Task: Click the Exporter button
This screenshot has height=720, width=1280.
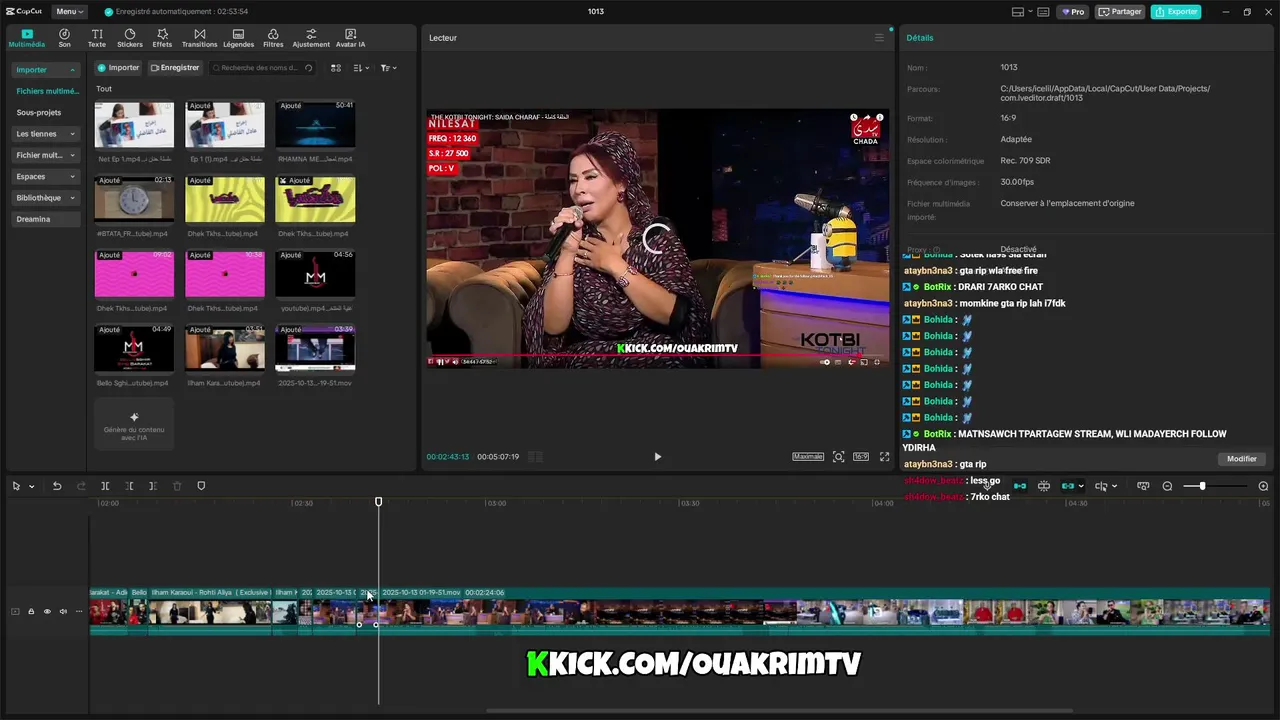Action: [x=1176, y=12]
